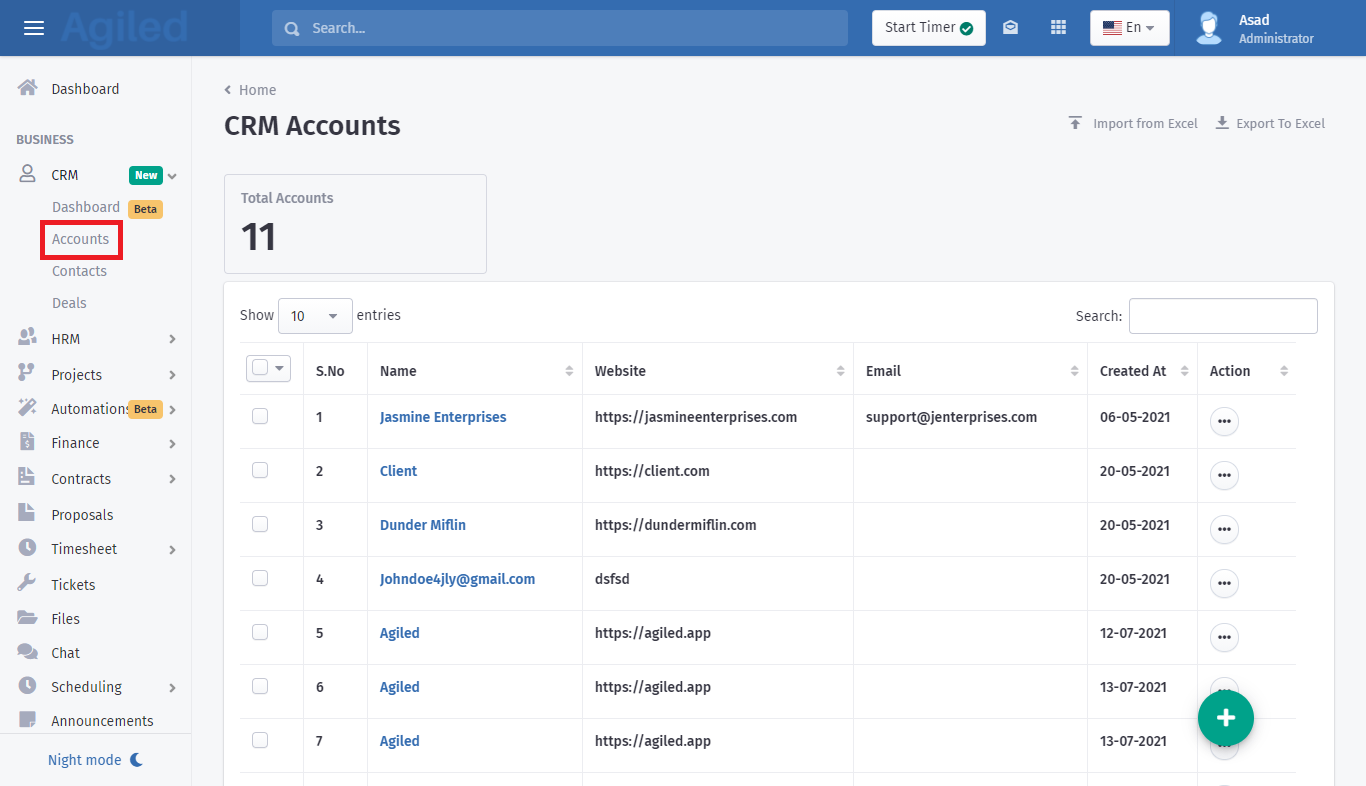Open the inbox envelope icon in header
This screenshot has width=1366, height=786.
coord(1010,28)
